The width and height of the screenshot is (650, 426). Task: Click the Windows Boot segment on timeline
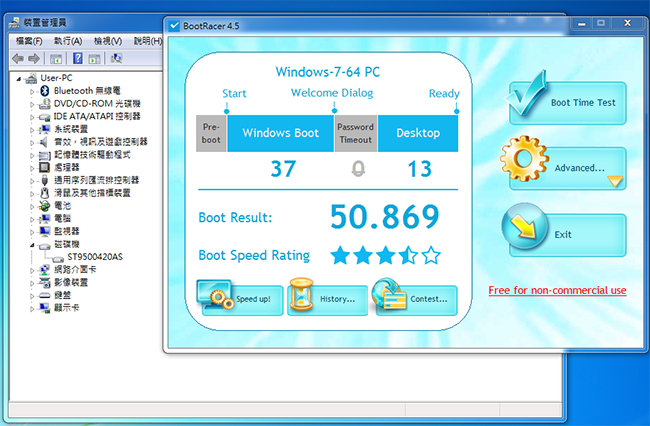(x=281, y=133)
